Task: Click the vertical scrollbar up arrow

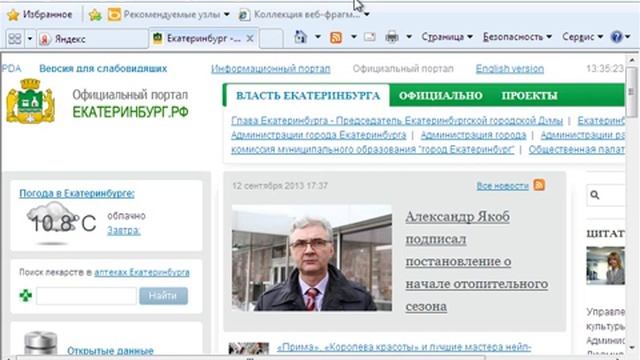Action: (632, 60)
